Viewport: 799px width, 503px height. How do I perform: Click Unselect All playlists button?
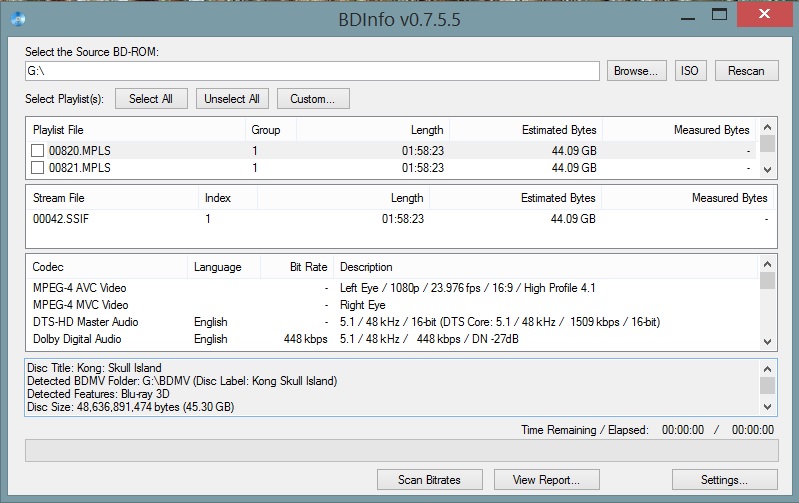click(x=232, y=99)
